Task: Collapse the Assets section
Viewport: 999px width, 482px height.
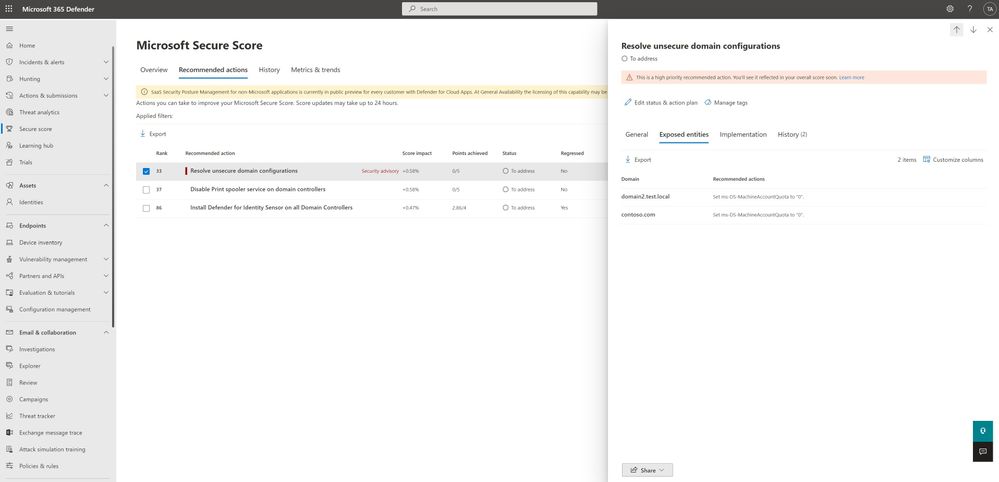Action: coord(106,185)
